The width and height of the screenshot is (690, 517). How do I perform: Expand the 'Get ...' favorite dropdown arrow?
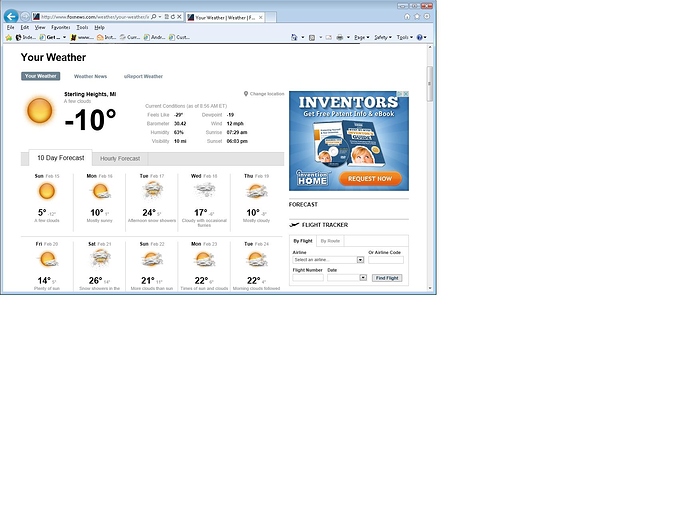click(x=64, y=37)
